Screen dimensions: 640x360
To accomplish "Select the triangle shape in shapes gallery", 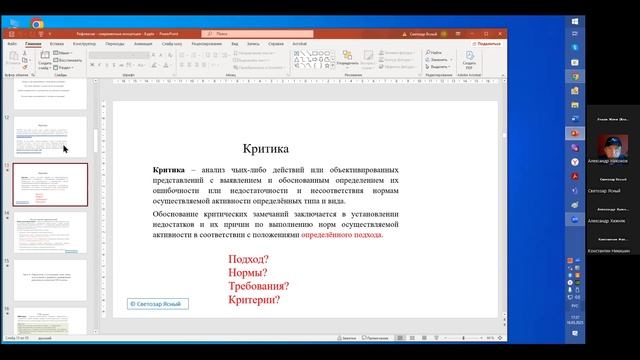I will click(x=297, y=60).
